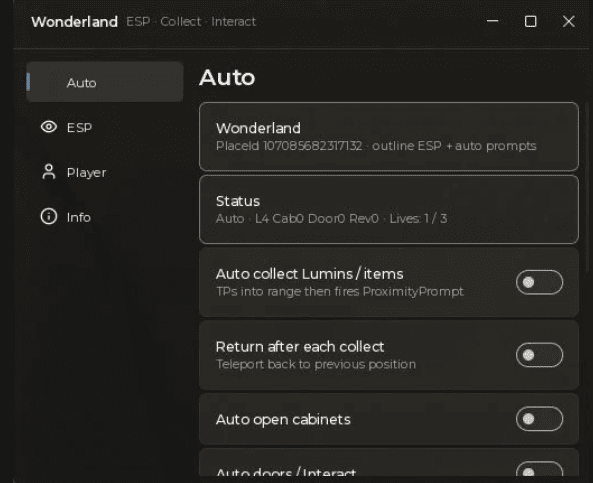Click 'TPs into range then fires ProximityPrompt' text
Viewport: 593px width, 483px height.
340,292
